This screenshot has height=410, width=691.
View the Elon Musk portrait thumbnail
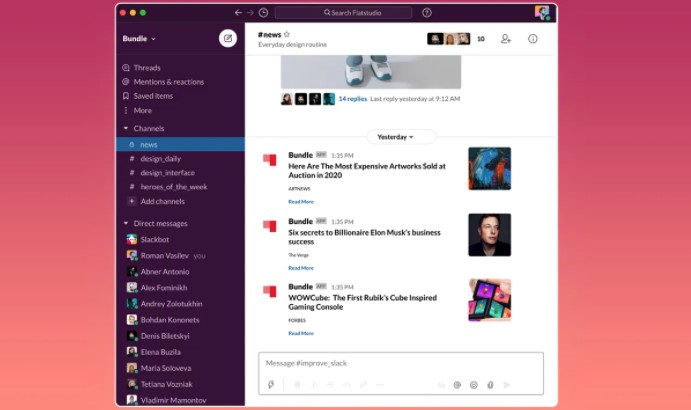pos(490,235)
